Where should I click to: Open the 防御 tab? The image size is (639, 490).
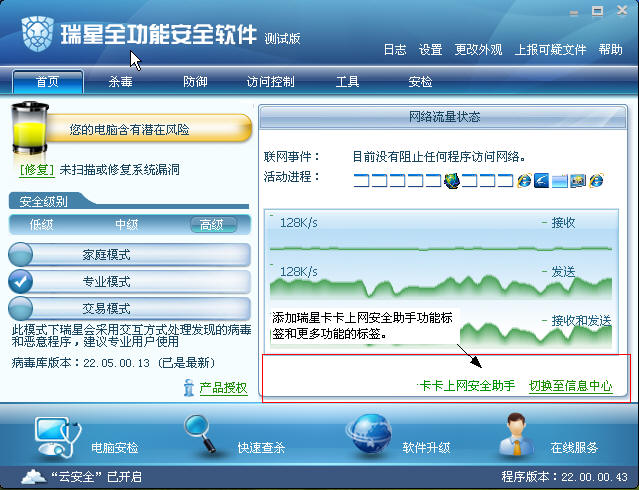(x=195, y=82)
